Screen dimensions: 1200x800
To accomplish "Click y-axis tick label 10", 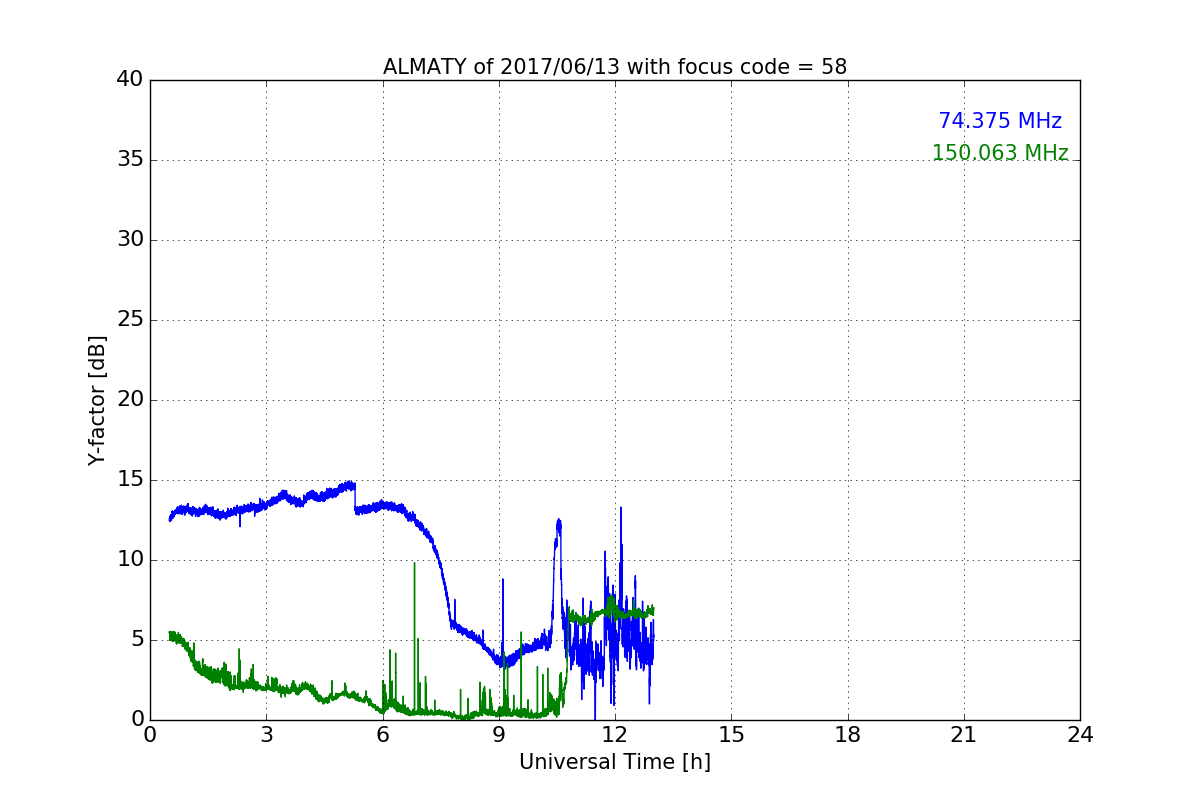I will point(130,560).
